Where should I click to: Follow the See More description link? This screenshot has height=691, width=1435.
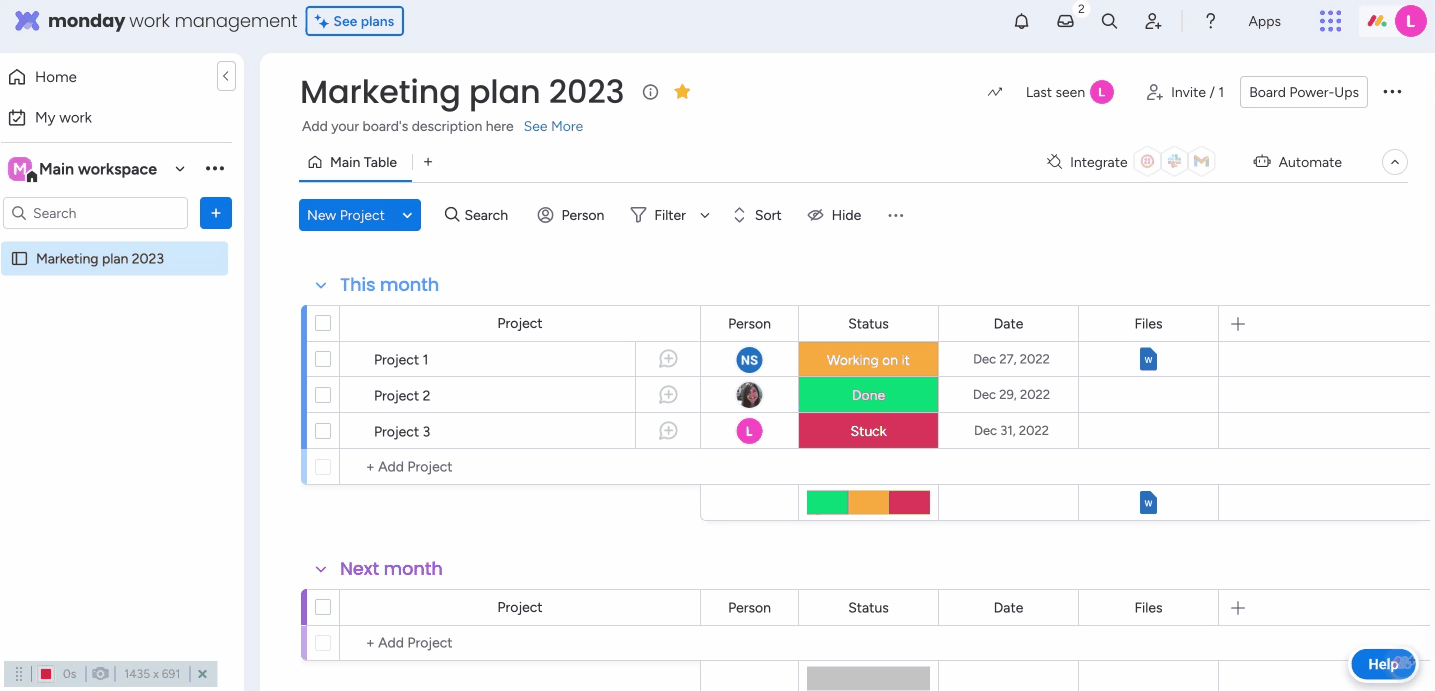point(553,127)
